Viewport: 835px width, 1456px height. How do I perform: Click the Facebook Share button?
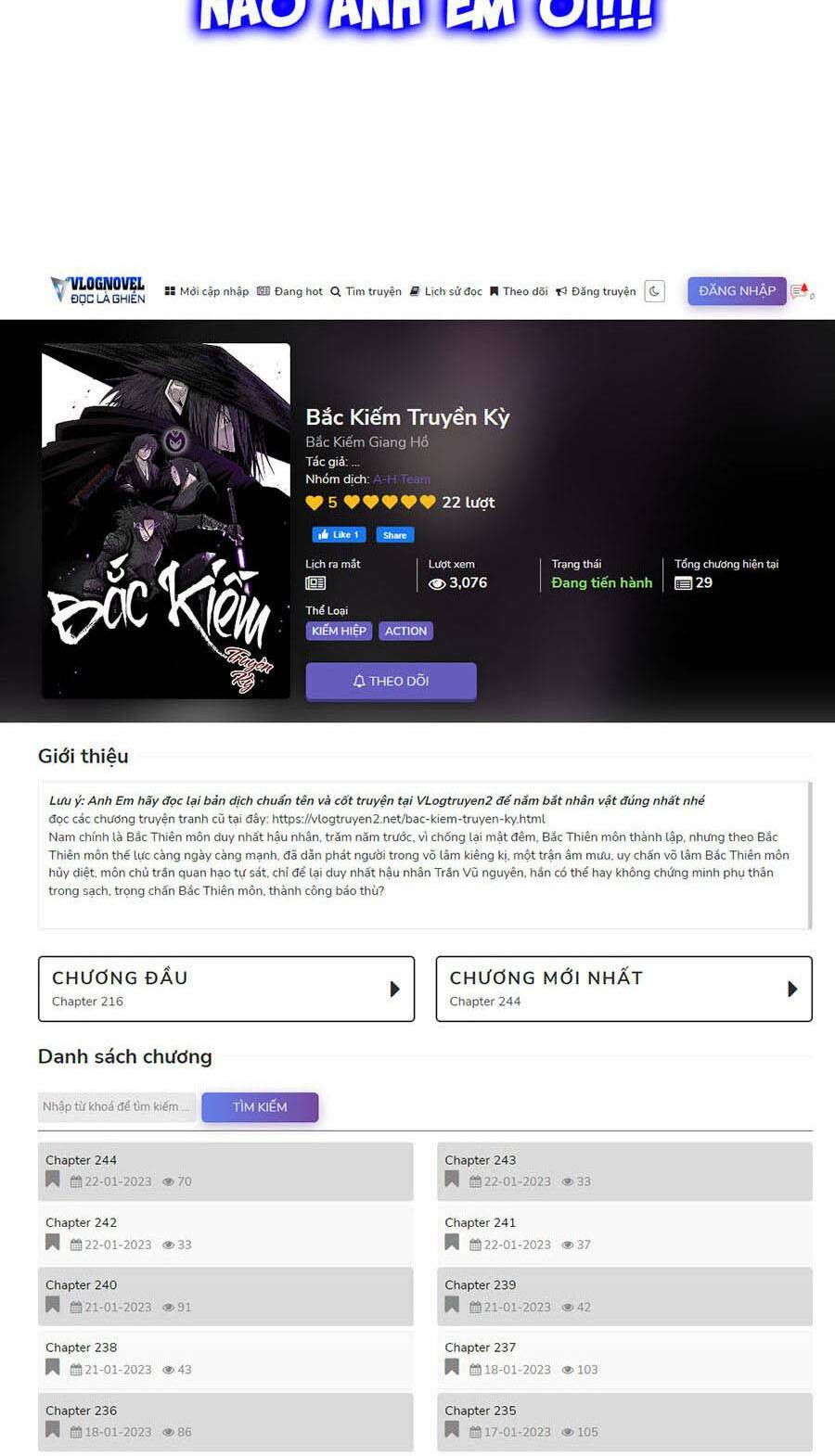coord(394,535)
